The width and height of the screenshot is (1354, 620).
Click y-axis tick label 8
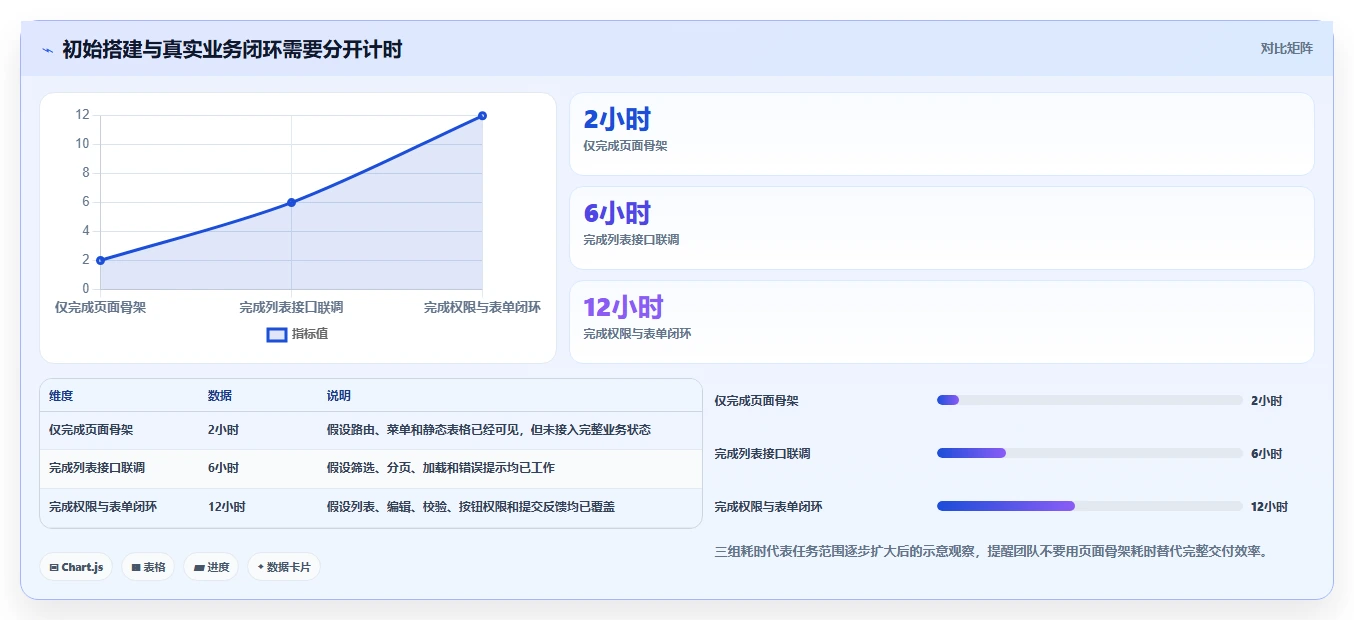[85, 173]
